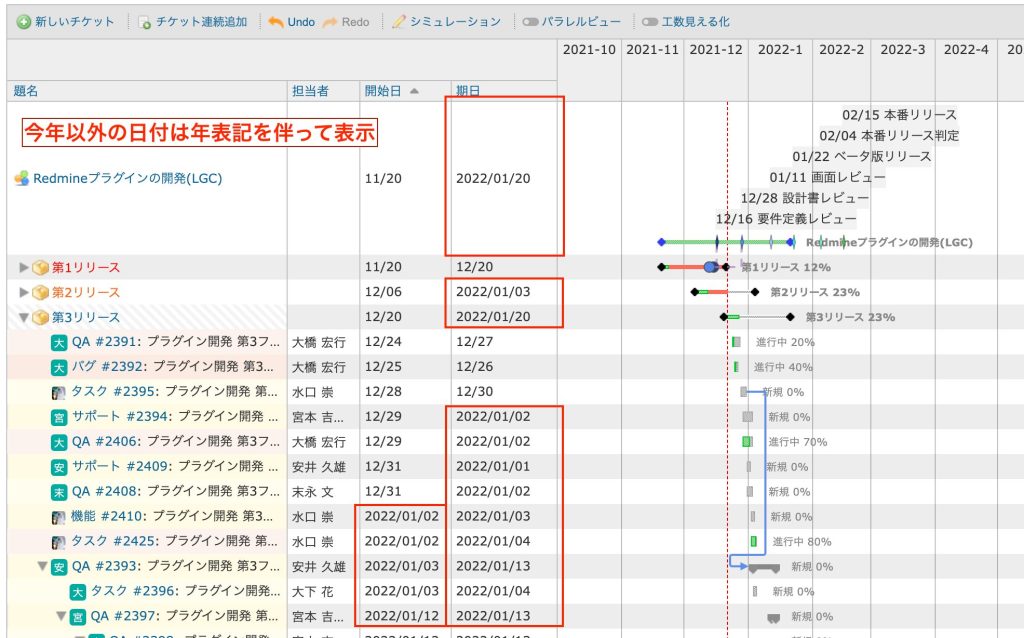The width and height of the screenshot is (1024, 638).
Task: Collapse the QA #2393 subtask tree
Action: click(42, 566)
